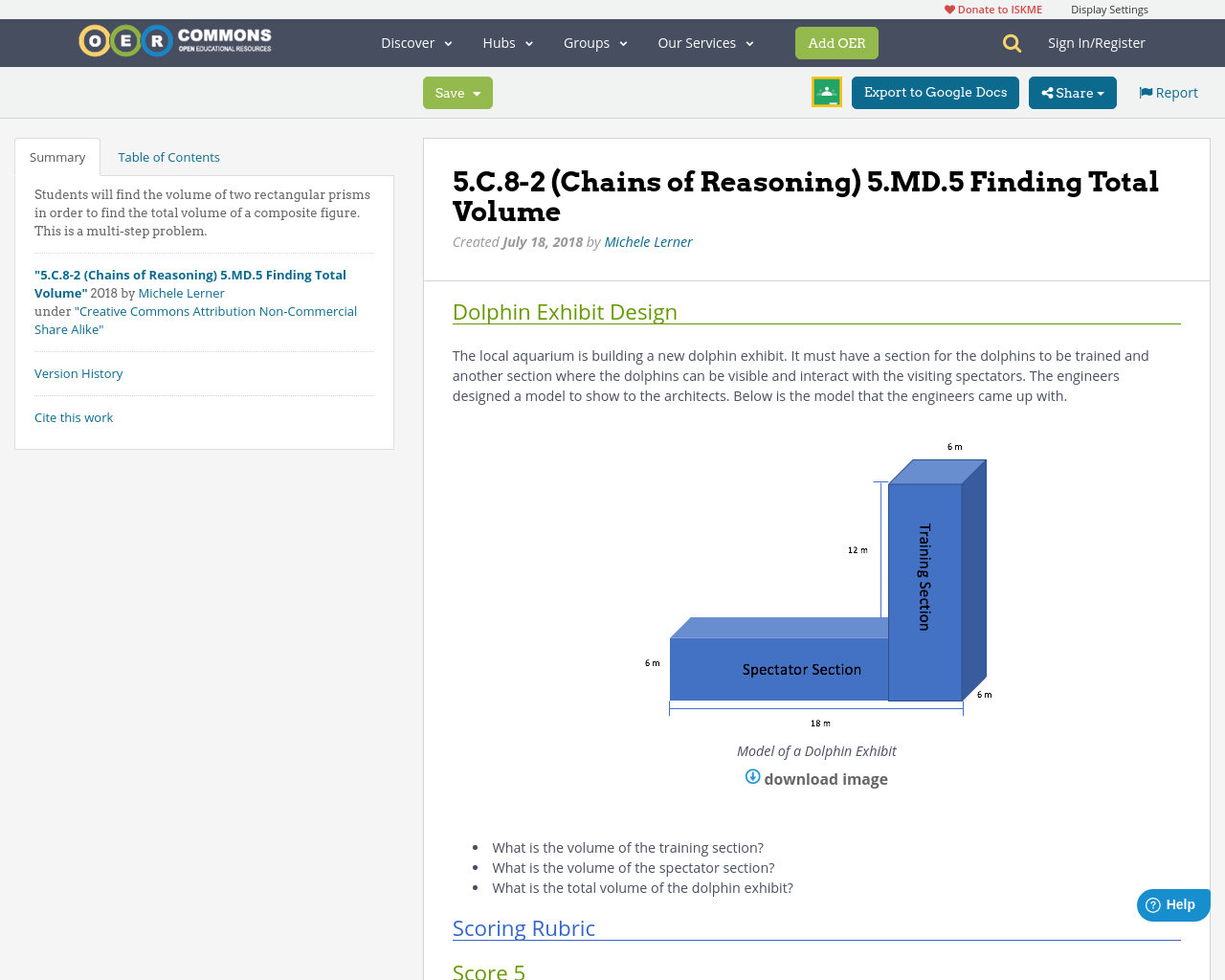
Task: Expand the Discover menu
Action: (x=414, y=42)
